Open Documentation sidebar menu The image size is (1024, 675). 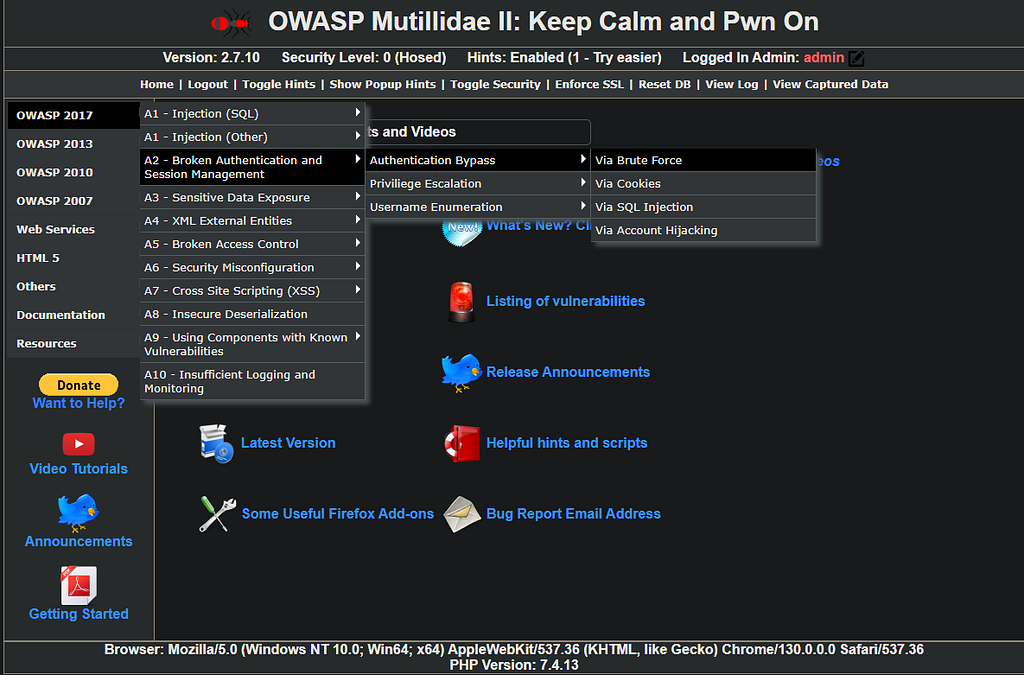[x=73, y=315]
